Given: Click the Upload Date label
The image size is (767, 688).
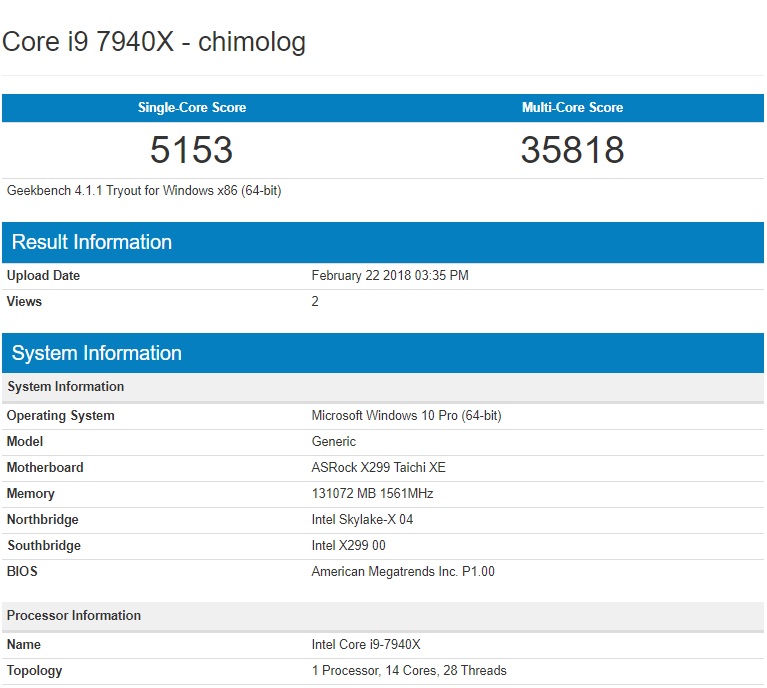Looking at the screenshot, I should click(x=43, y=275).
